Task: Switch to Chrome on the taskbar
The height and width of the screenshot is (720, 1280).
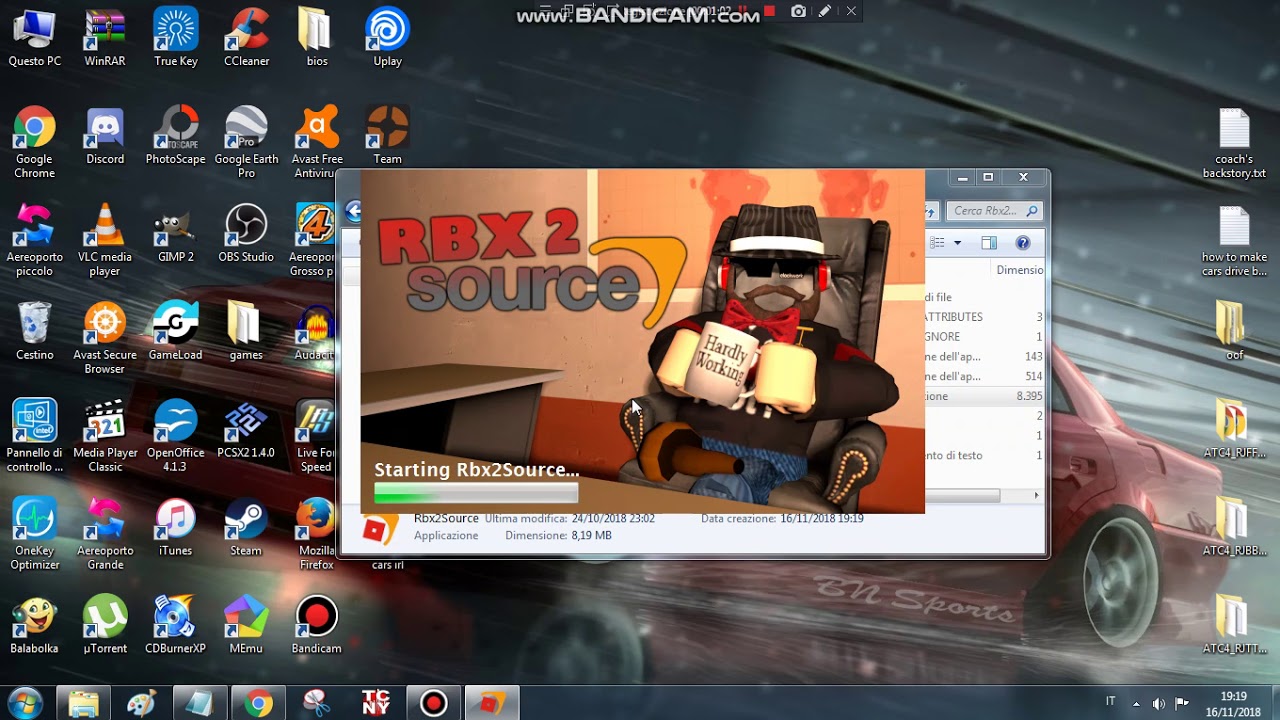Action: click(258, 703)
